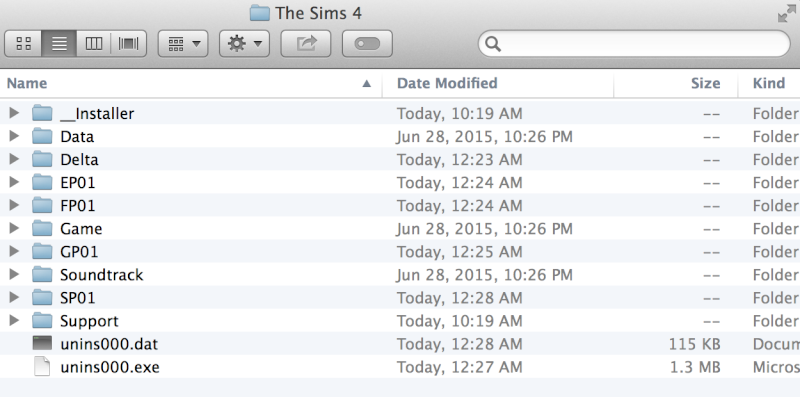This screenshot has width=800, height=397.
Task: Sort by the Size column header
Action: 706,83
